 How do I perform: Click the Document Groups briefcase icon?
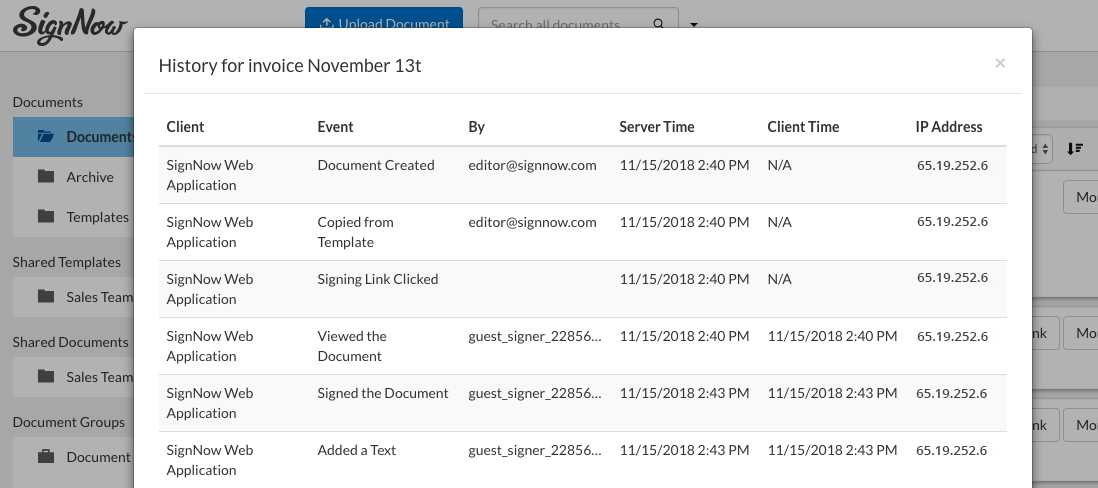(x=46, y=457)
